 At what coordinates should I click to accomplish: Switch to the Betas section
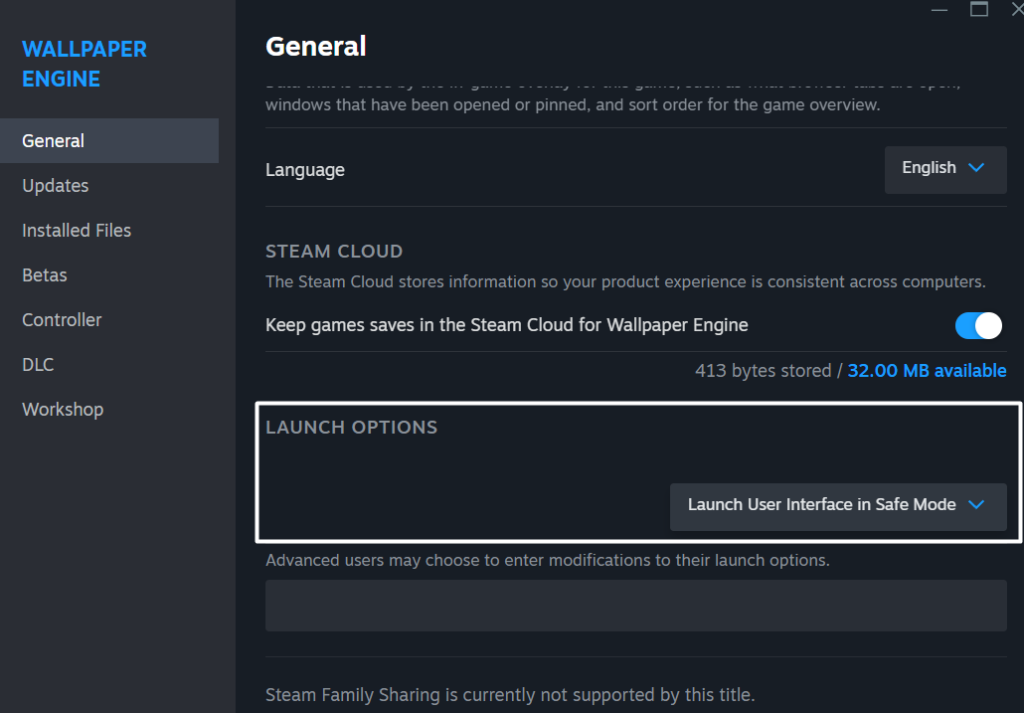pos(45,275)
